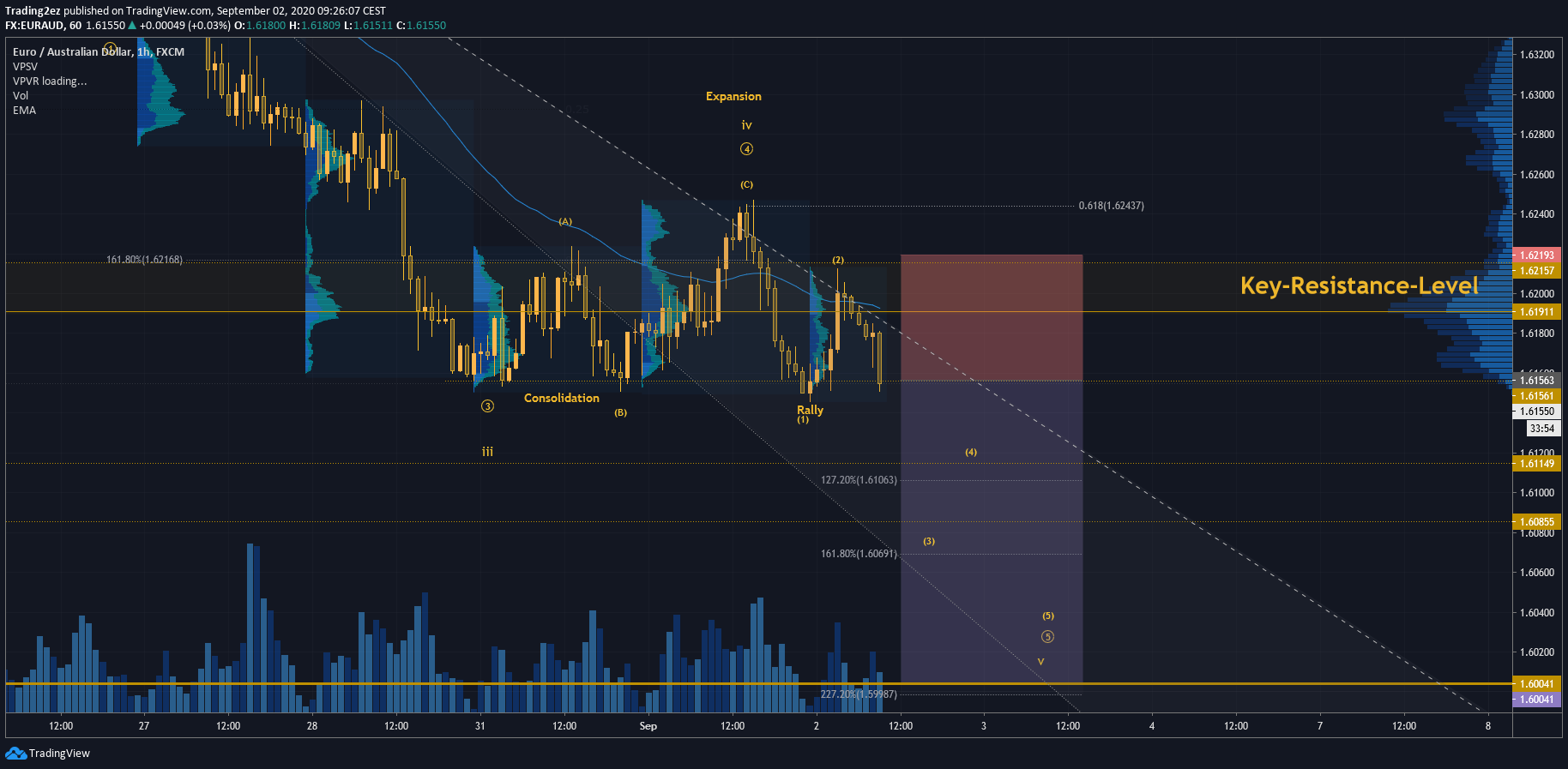The height and width of the screenshot is (769, 1568).
Task: Click the iii wave label
Action: [x=487, y=451]
